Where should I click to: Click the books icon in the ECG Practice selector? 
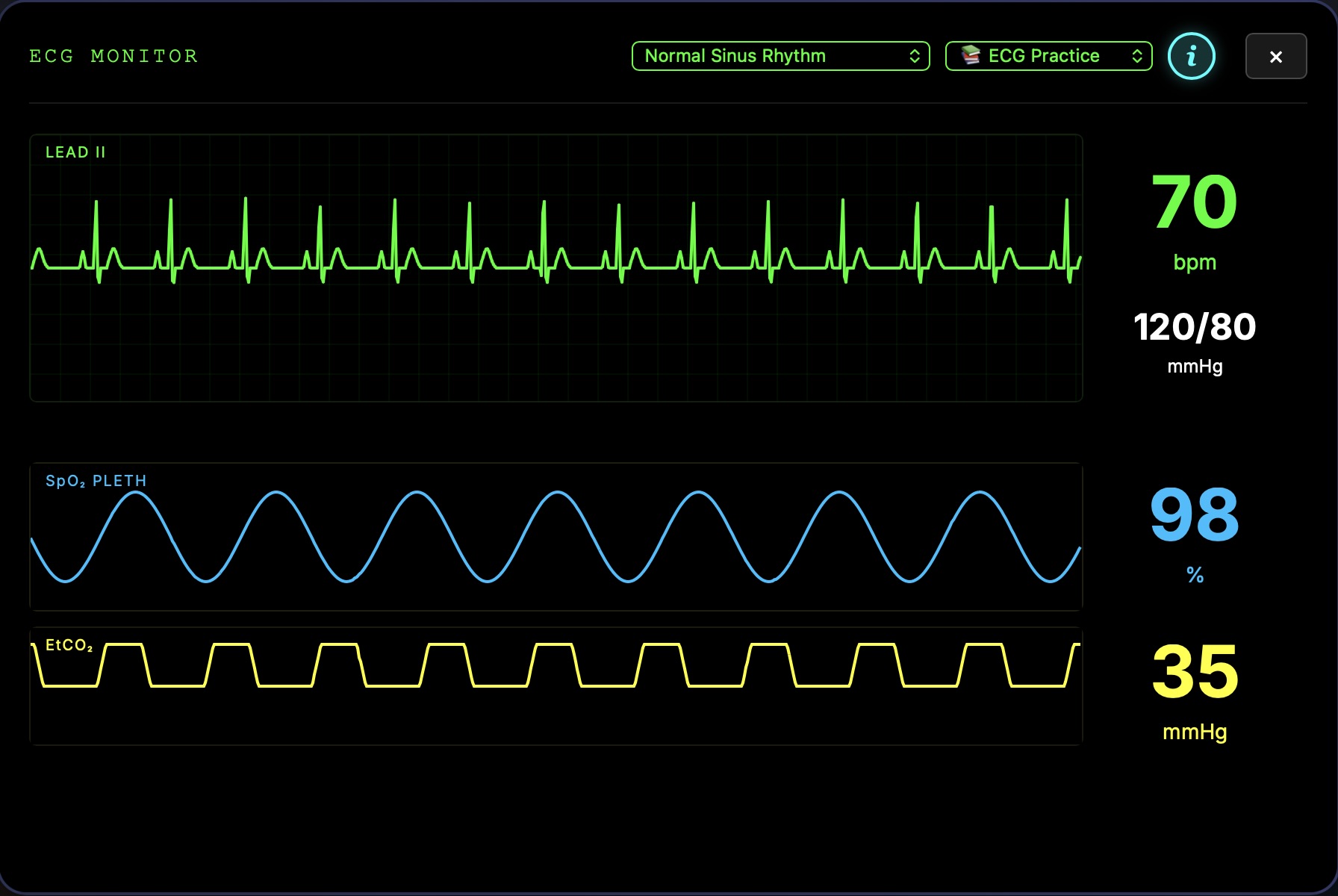point(969,55)
